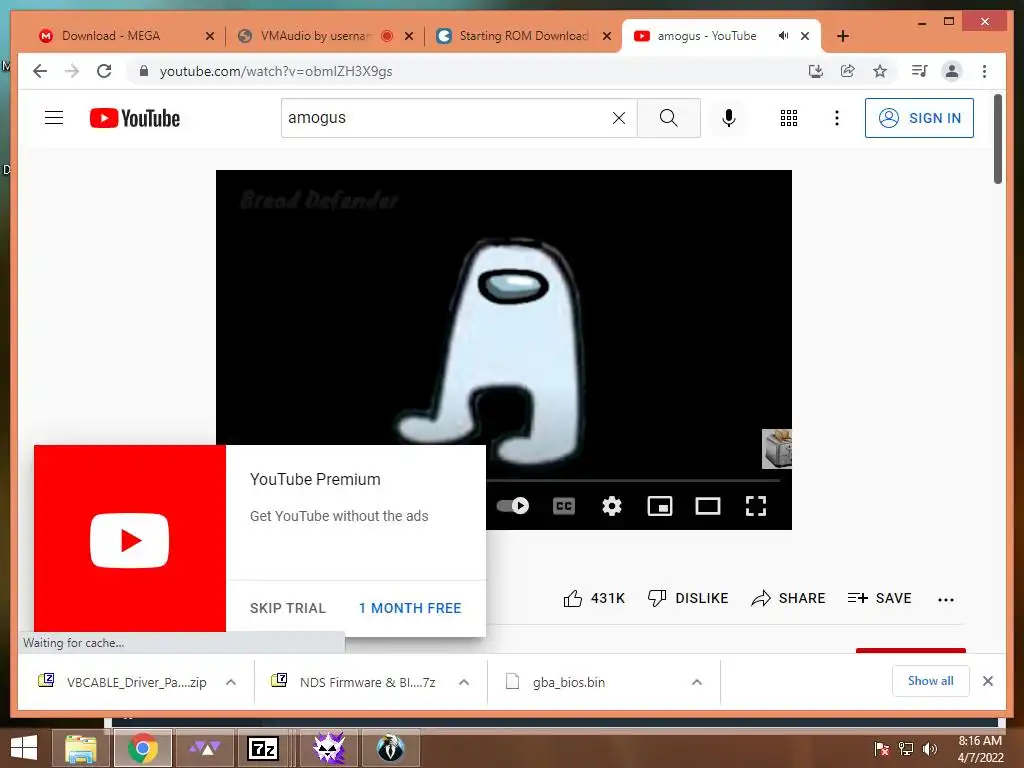This screenshot has height=768, width=1024.
Task: Open a new browser tab
Action: 843,36
